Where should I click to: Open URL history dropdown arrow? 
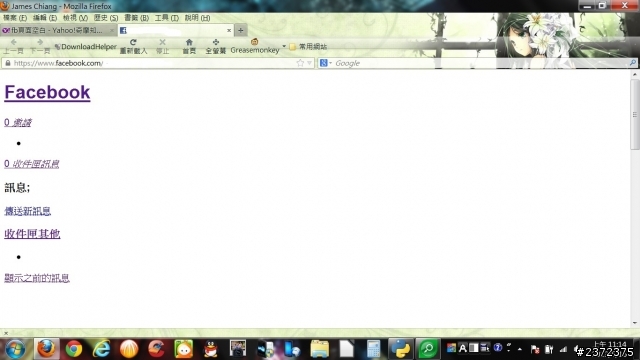309,63
